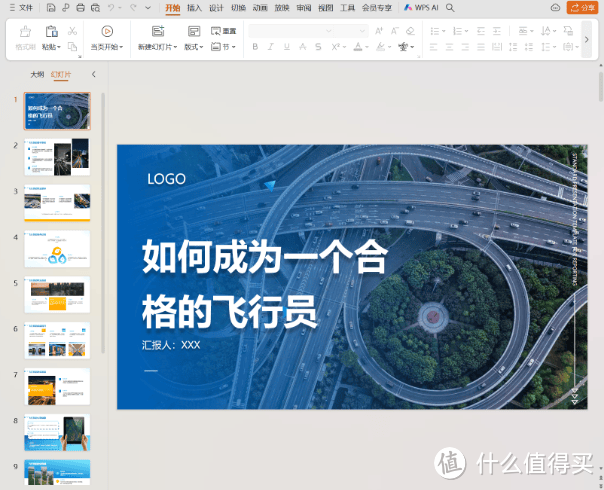Image resolution: width=604 pixels, height=490 pixels.
Task: Switch to the 设计 tab
Action: (x=216, y=8)
